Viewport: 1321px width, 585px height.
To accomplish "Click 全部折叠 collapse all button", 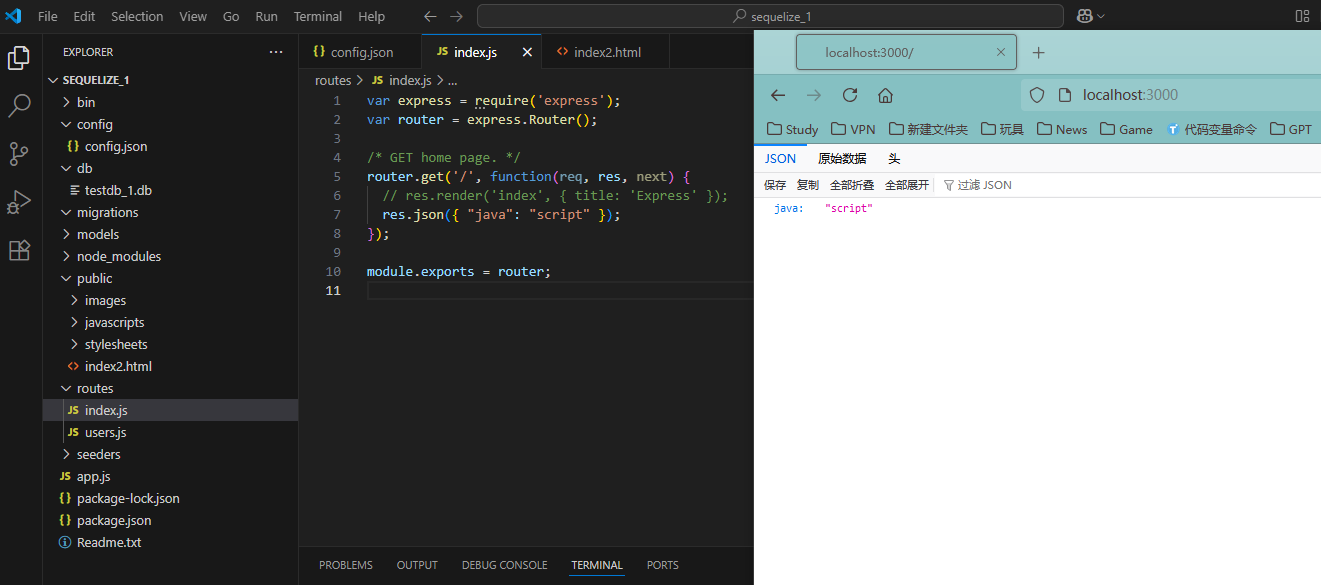I will point(852,185).
